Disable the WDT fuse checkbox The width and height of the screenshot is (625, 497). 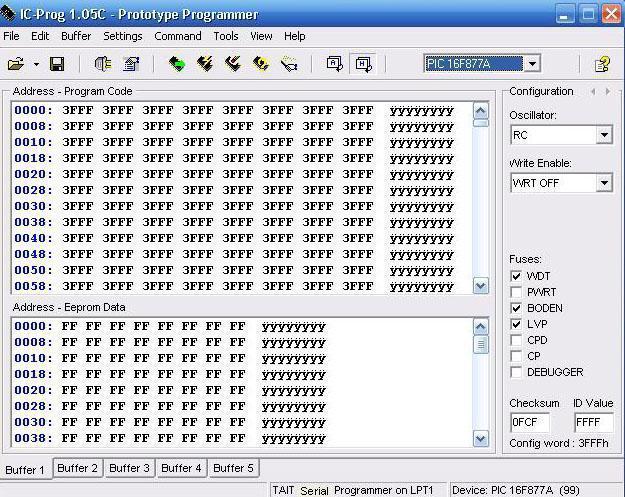(x=516, y=276)
